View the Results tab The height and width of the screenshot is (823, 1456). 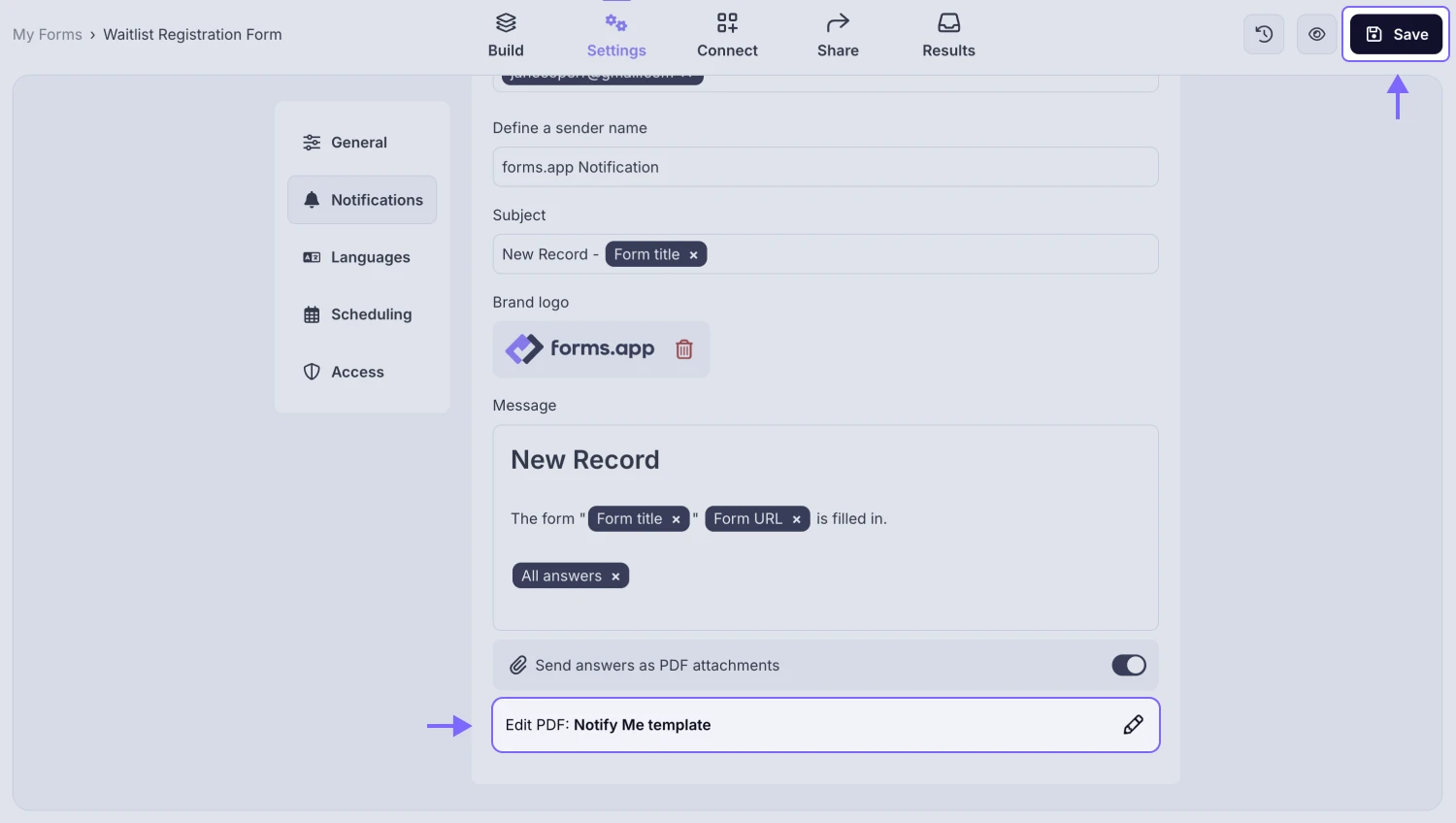(948, 35)
